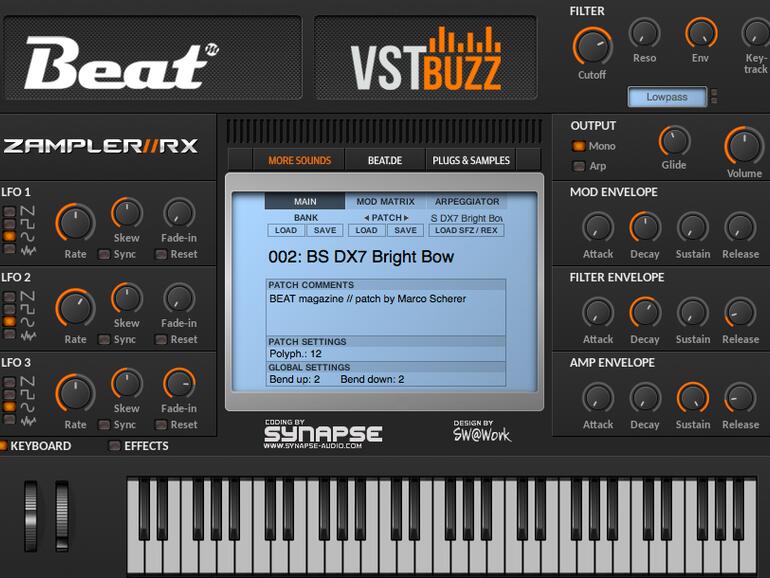Image resolution: width=770 pixels, height=578 pixels.
Task: Select LFO 2 random noise waveform
Action: 9,334
